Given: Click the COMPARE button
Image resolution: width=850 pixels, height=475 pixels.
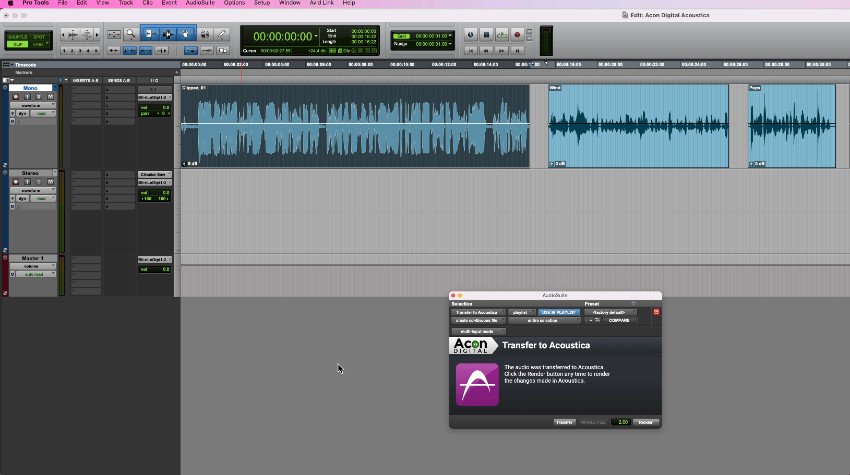Looking at the screenshot, I should point(620,320).
